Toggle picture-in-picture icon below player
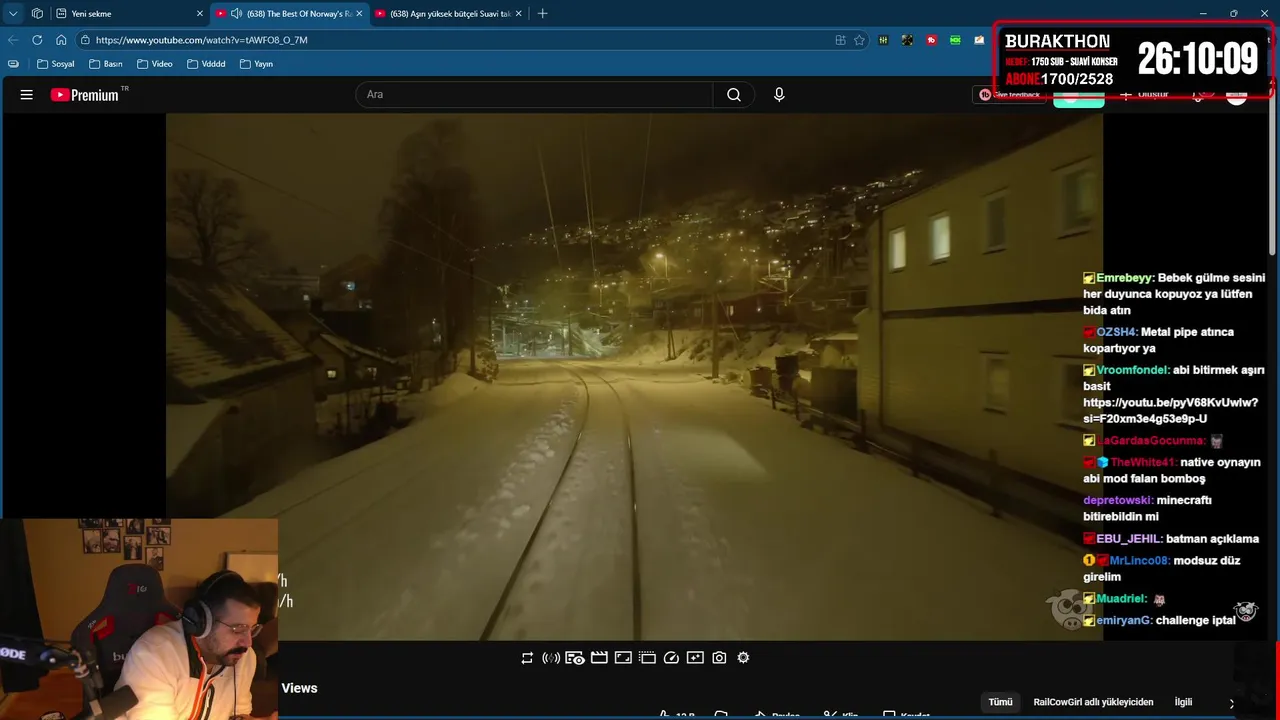This screenshot has width=1280, height=720. click(623, 658)
